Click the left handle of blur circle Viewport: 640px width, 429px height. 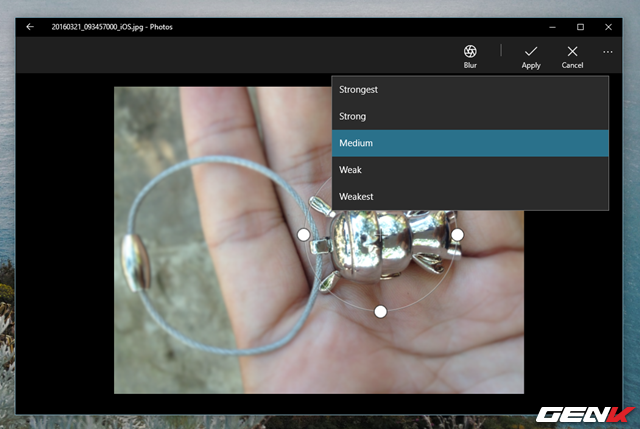tap(304, 234)
